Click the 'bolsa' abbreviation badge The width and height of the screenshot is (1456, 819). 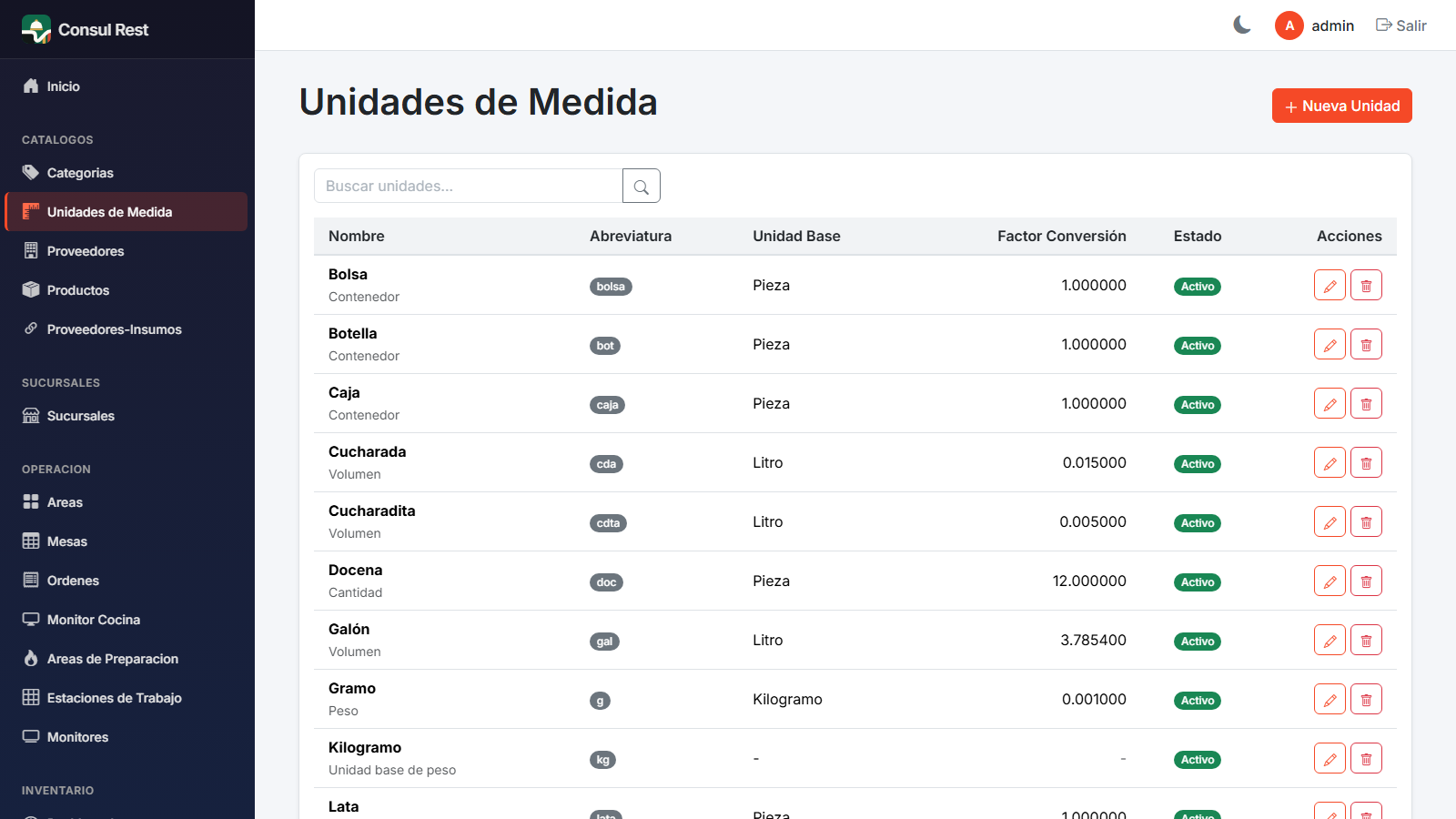click(611, 287)
